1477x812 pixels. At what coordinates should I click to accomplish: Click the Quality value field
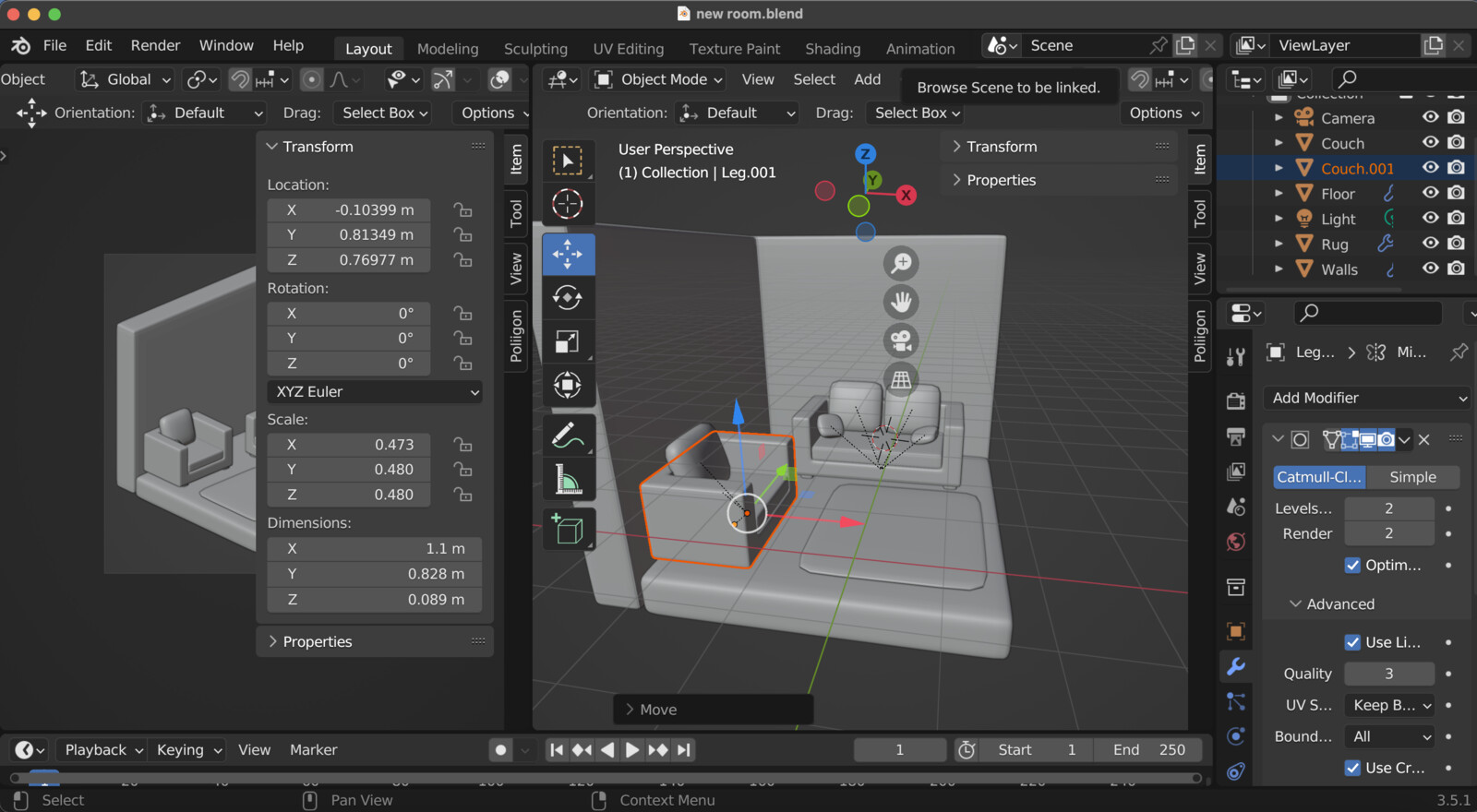click(1389, 674)
